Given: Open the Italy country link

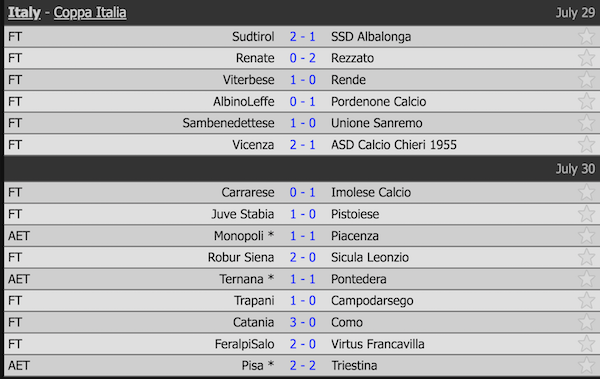Looking at the screenshot, I should pos(24,13).
